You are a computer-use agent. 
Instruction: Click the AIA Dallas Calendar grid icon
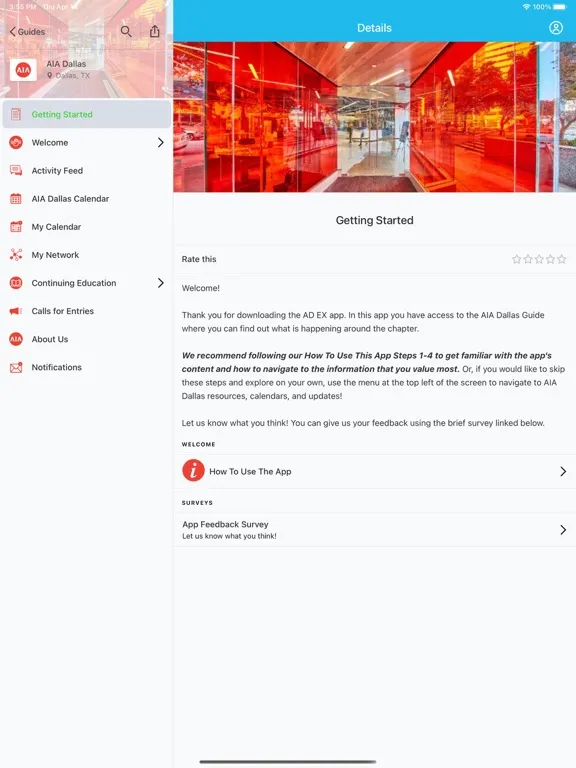16,198
